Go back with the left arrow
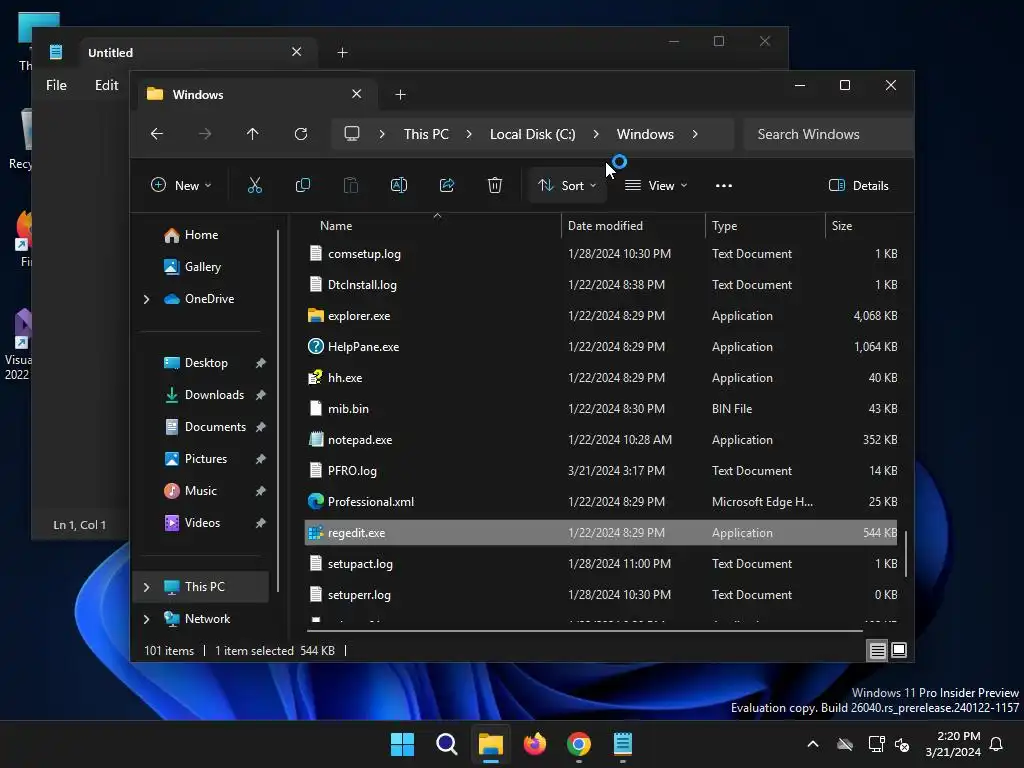1024x768 pixels. pyautogui.click(x=157, y=134)
